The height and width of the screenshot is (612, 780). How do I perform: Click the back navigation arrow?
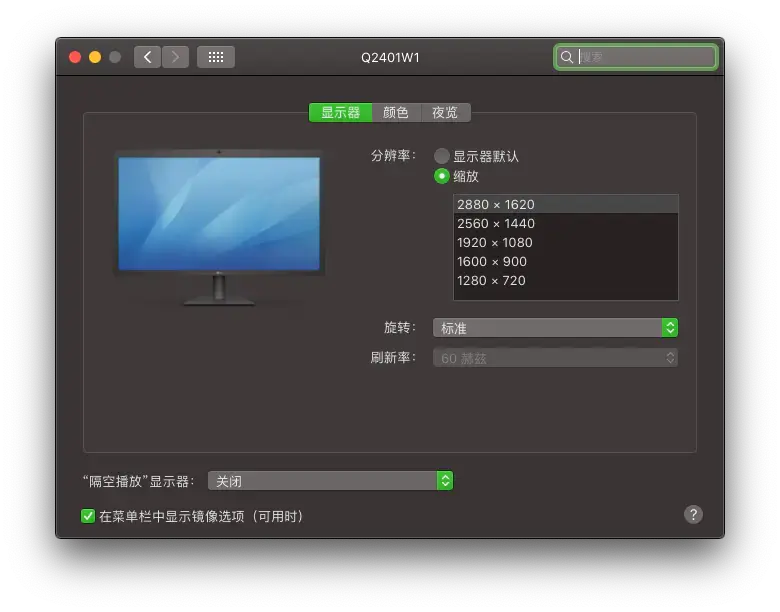[147, 57]
